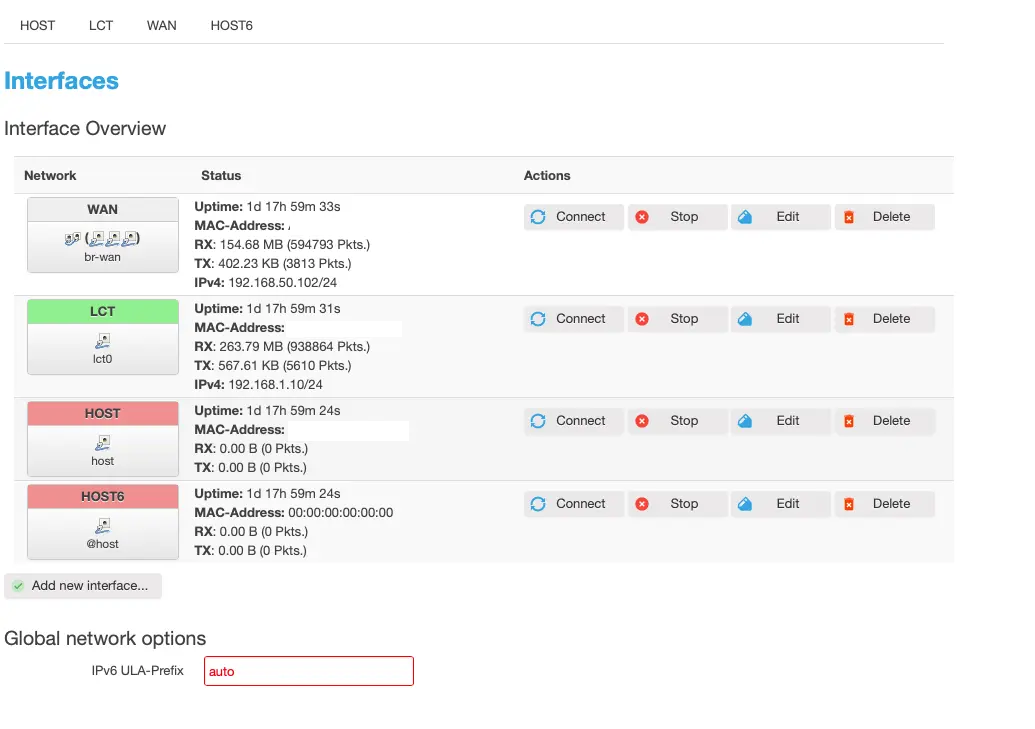Stop the HOST6 interface
The image size is (1035, 729).
click(x=677, y=504)
